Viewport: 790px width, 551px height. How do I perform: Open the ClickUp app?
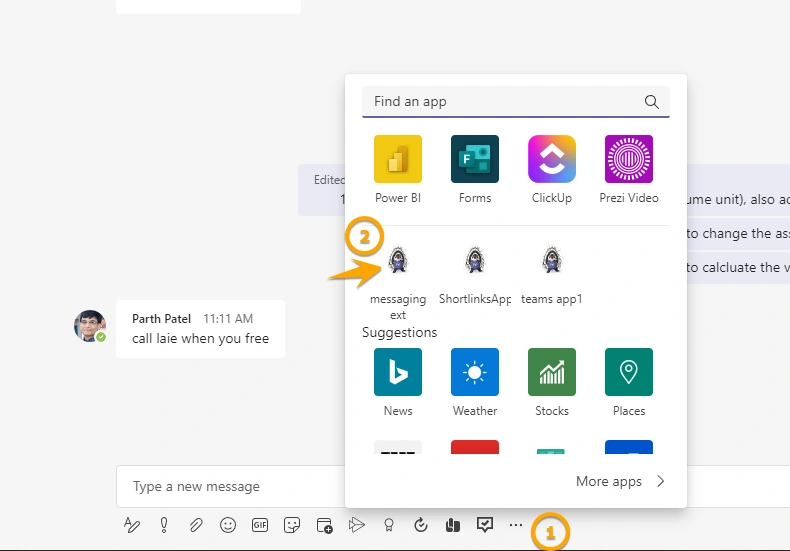pos(552,159)
